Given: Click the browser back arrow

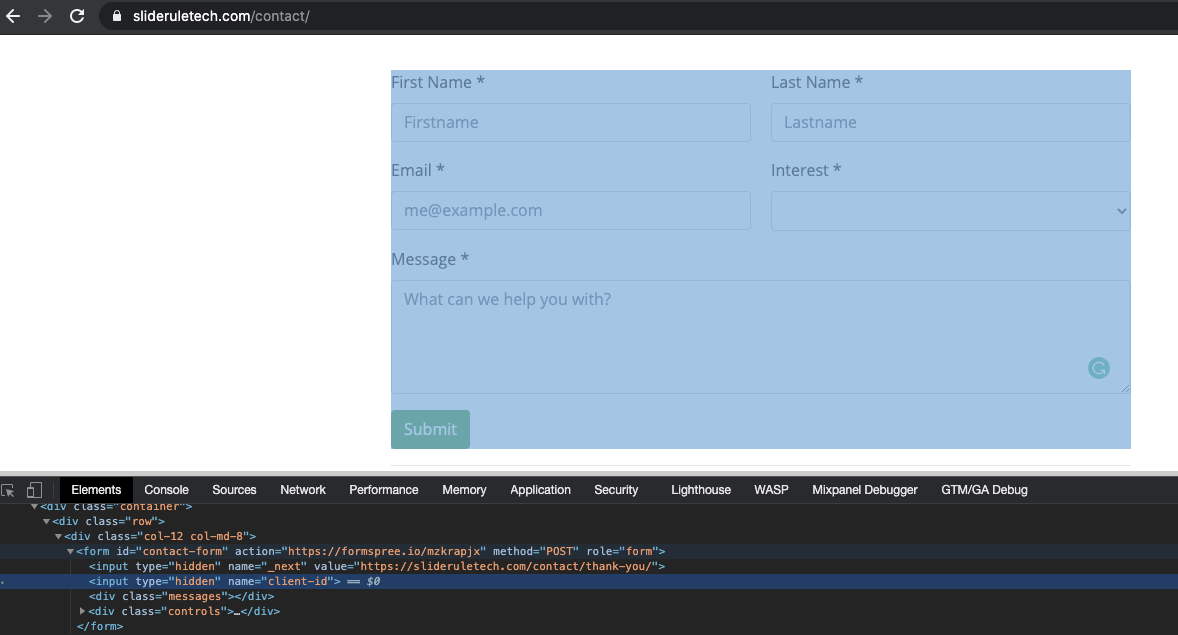Looking at the screenshot, I should tap(13, 16).
